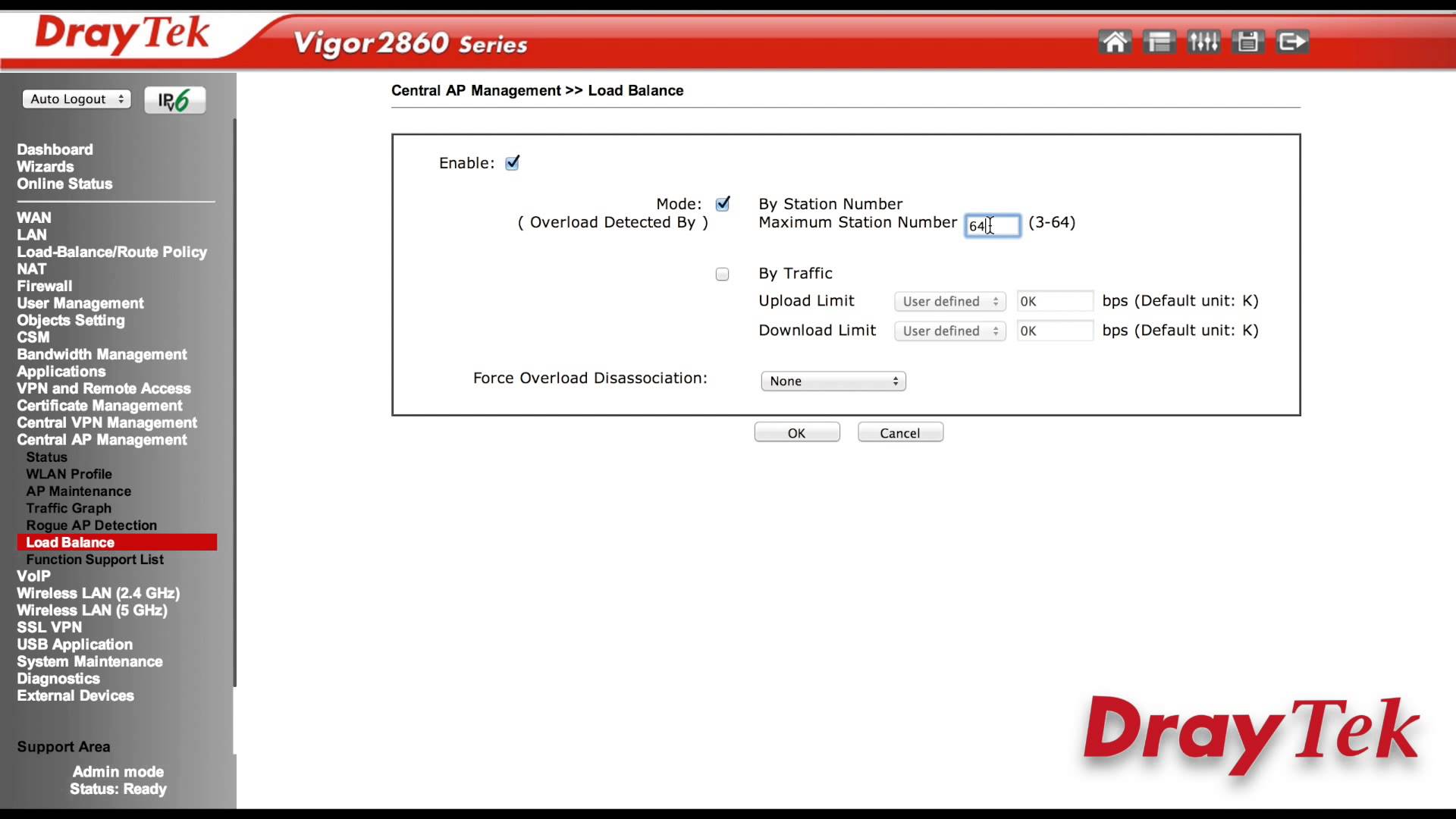Image resolution: width=1456 pixels, height=819 pixels.
Task: Open the Firewall sidebar menu
Action: pyautogui.click(x=45, y=286)
